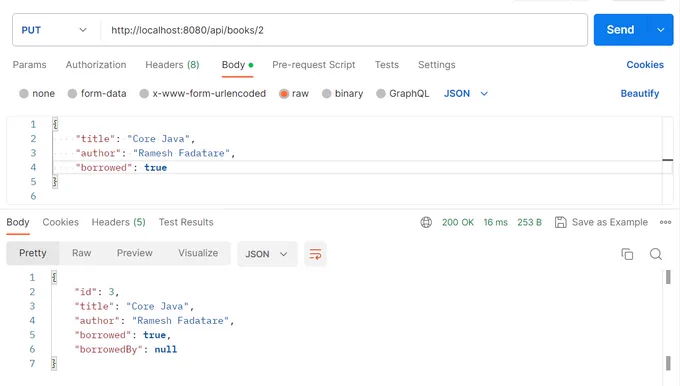Click the "title" key in request body
Image resolution: width=680 pixels, height=386 pixels.
pyautogui.click(x=95, y=139)
